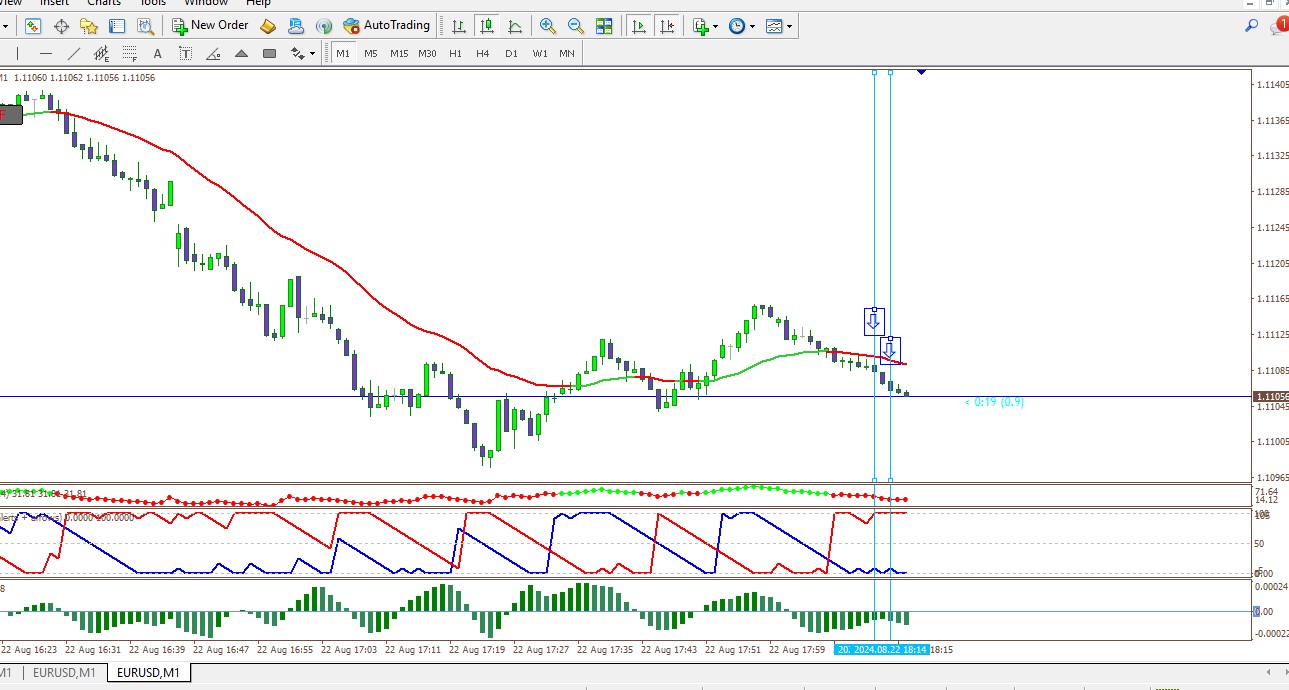Toggle the AutoTrading button

point(386,26)
